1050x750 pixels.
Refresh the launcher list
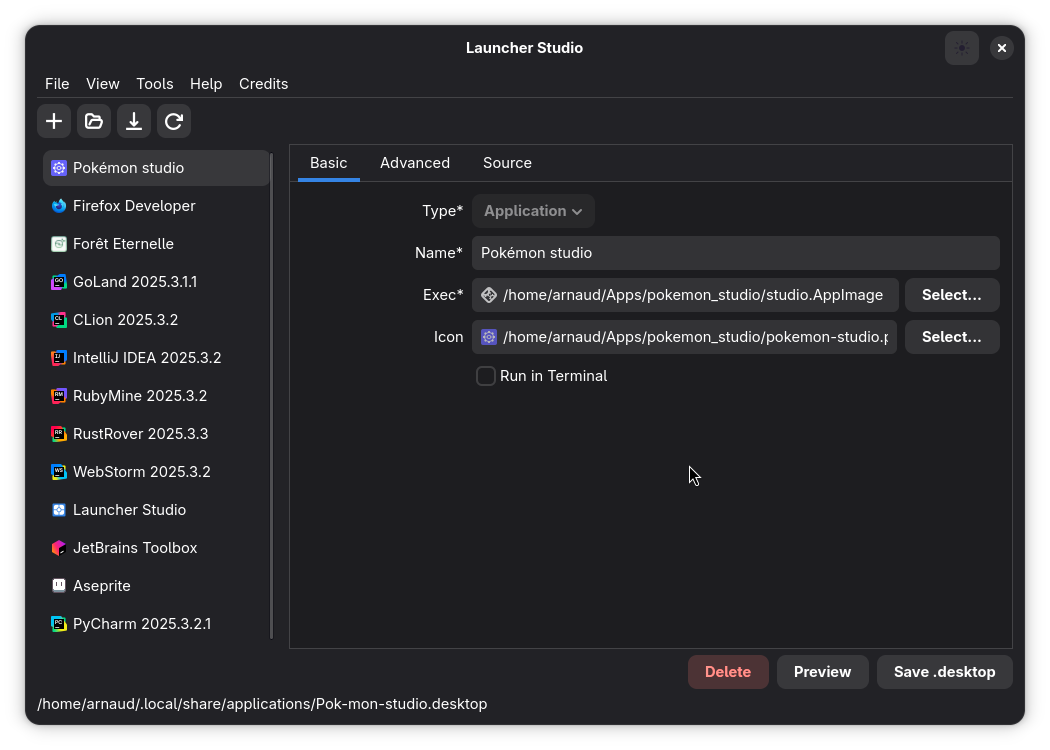tap(173, 120)
